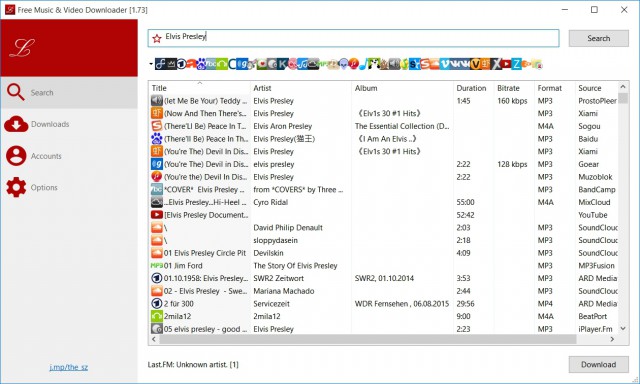
Task: Click the favorite star in search box
Action: [157, 38]
